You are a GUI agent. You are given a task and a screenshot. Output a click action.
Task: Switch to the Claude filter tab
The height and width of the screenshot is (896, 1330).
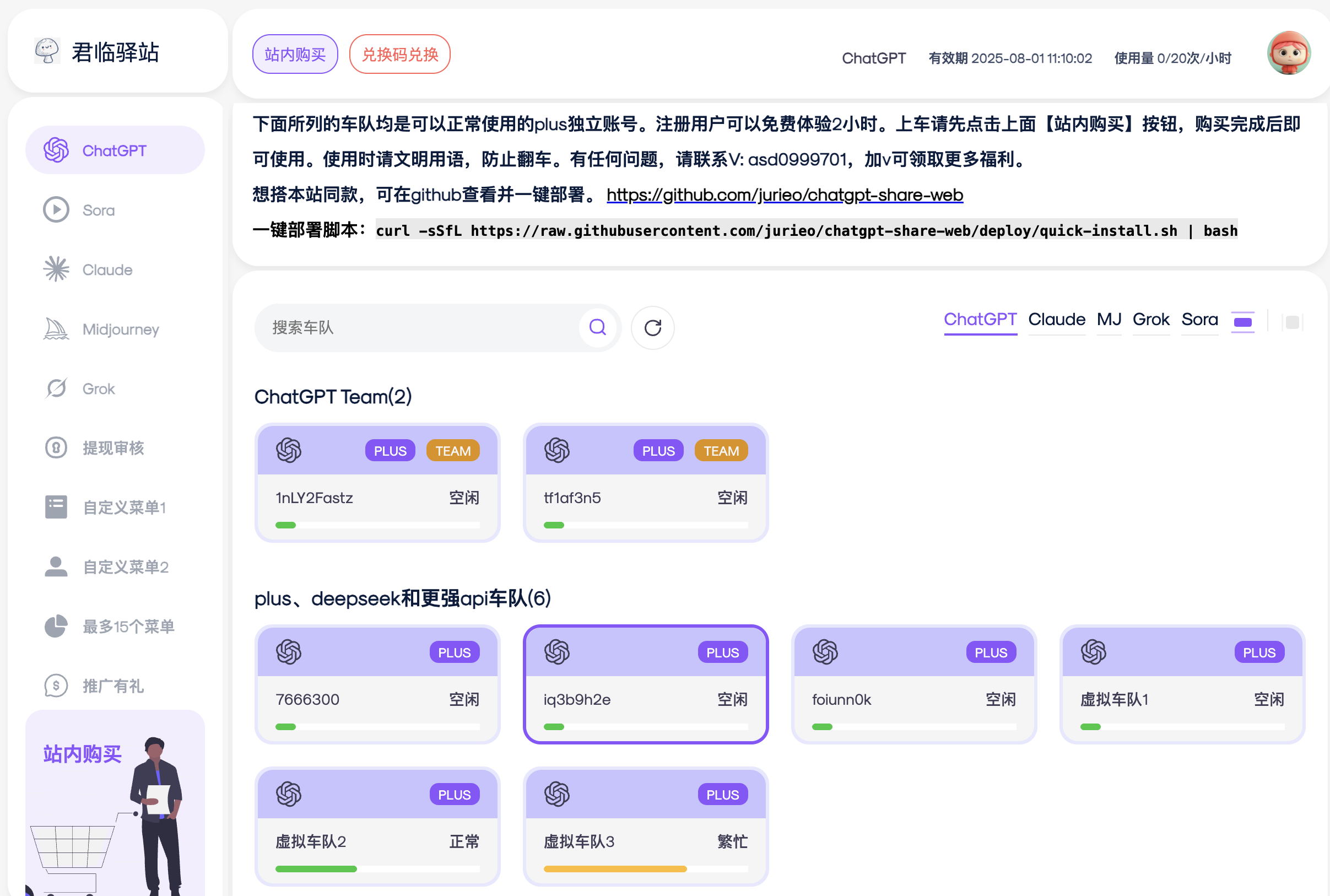coord(1056,320)
